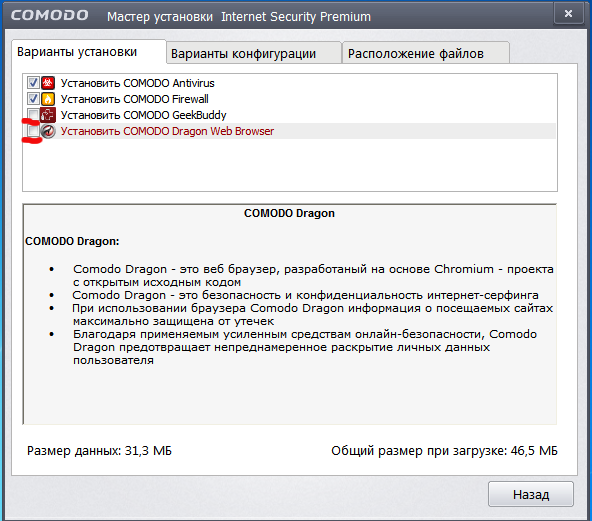
Task: Click the Назад button
Action: coord(530,494)
